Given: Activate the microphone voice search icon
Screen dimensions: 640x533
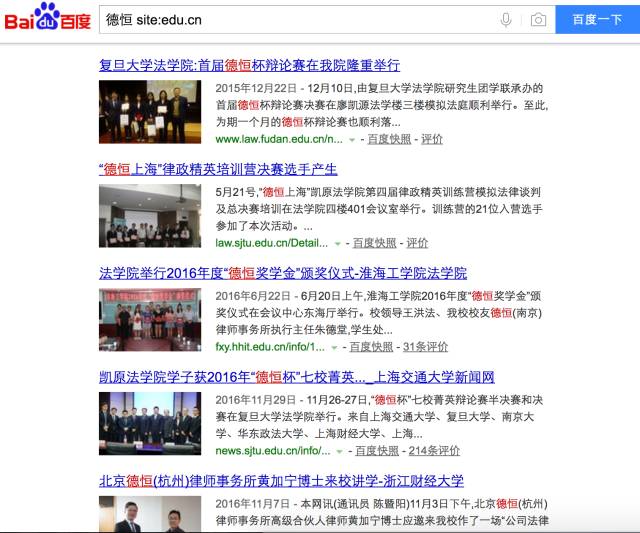Looking at the screenshot, I should point(507,20).
